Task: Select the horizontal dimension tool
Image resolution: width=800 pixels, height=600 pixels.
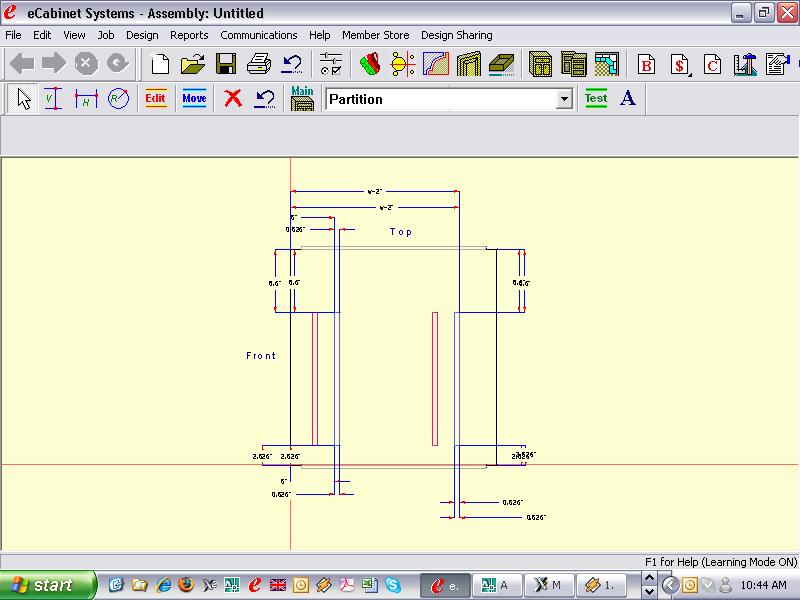Action: point(86,98)
